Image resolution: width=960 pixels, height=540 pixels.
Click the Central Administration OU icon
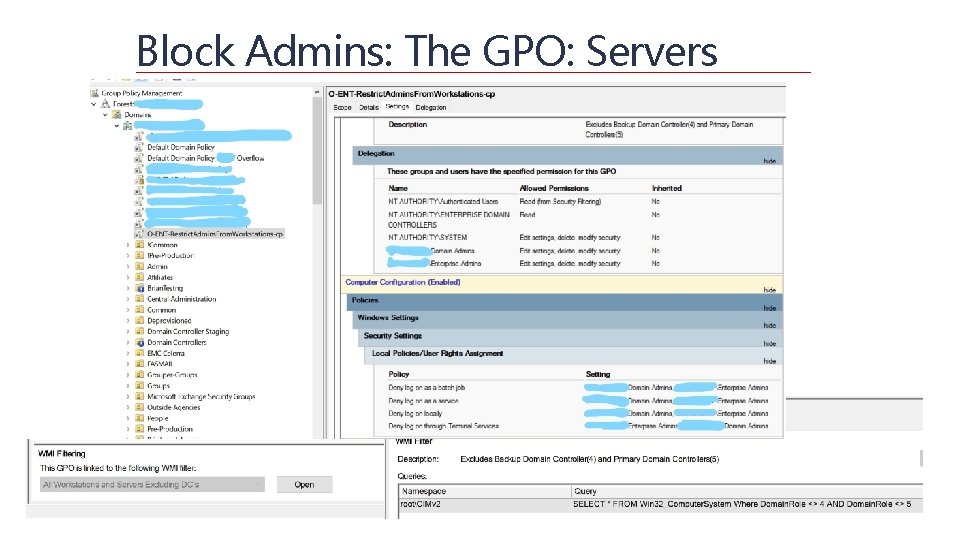pyautogui.click(x=140, y=299)
